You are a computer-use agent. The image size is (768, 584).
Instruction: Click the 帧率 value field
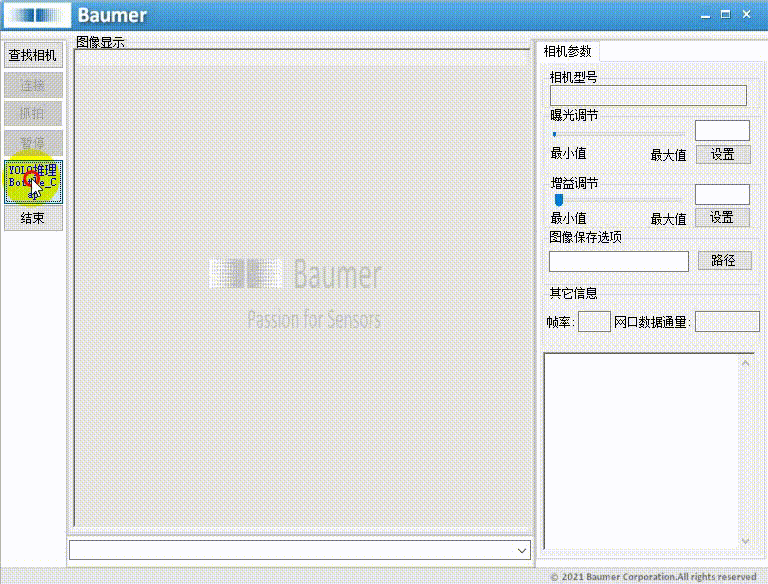(594, 321)
